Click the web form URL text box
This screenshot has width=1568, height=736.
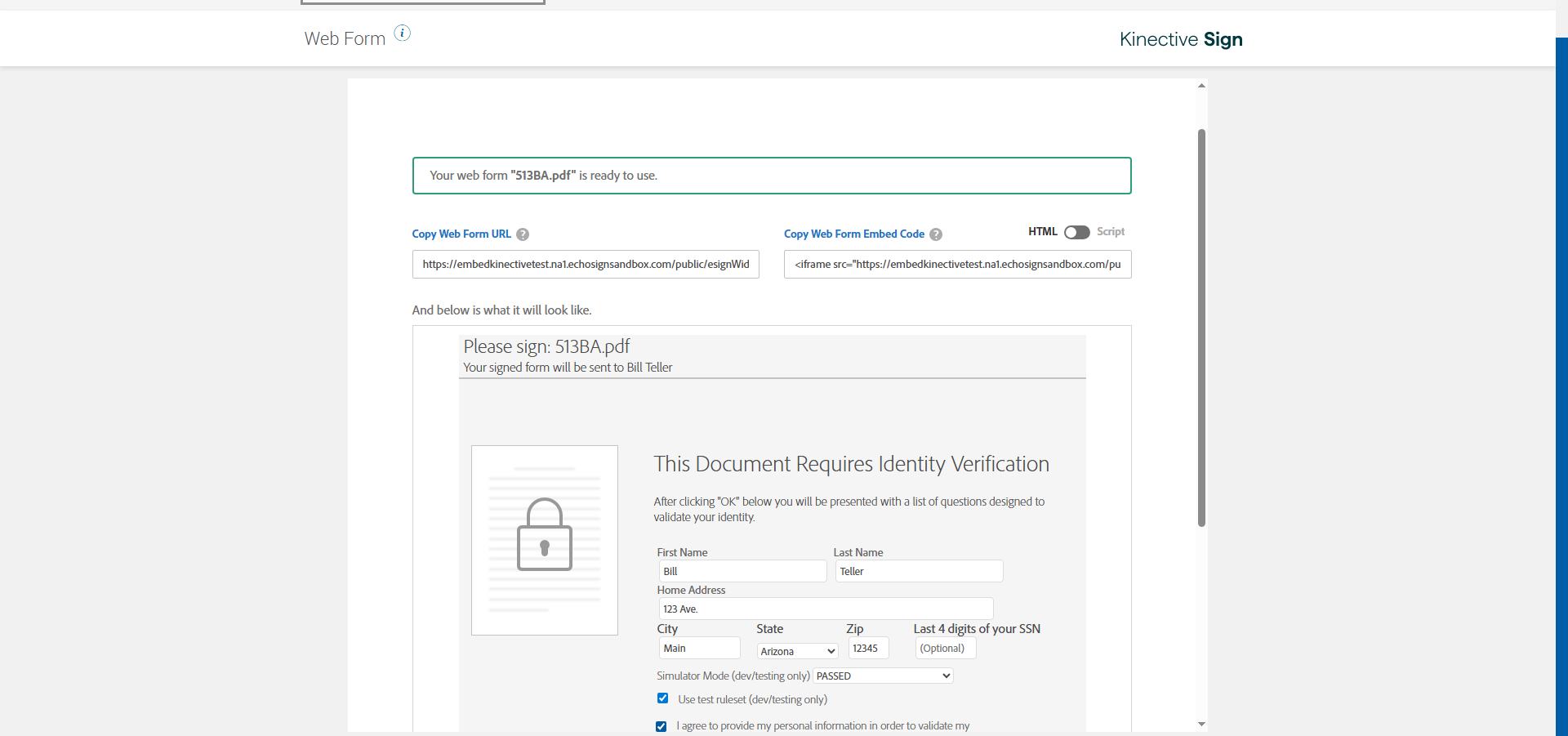586,265
